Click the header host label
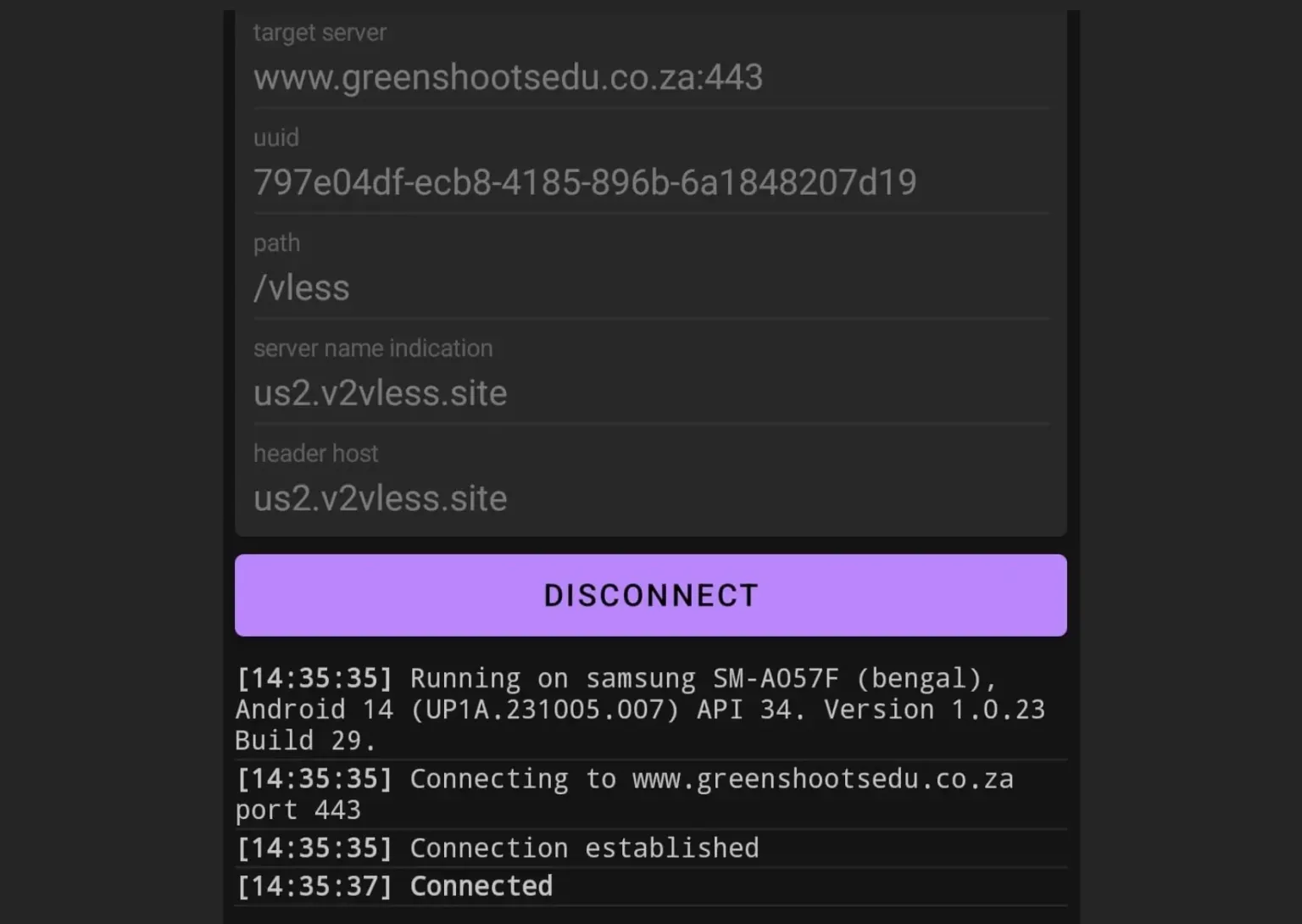 [315, 454]
